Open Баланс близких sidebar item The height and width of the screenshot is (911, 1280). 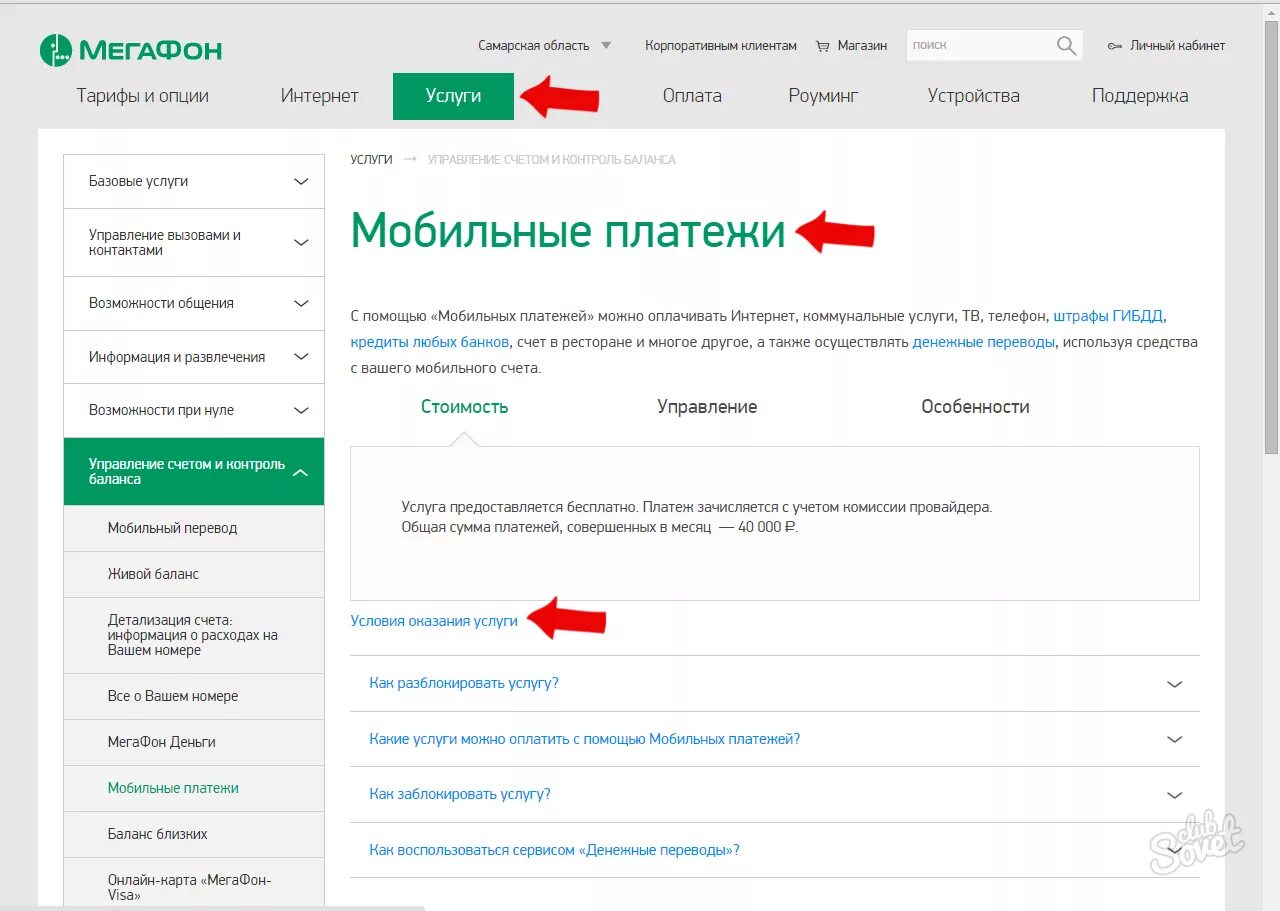tap(194, 834)
